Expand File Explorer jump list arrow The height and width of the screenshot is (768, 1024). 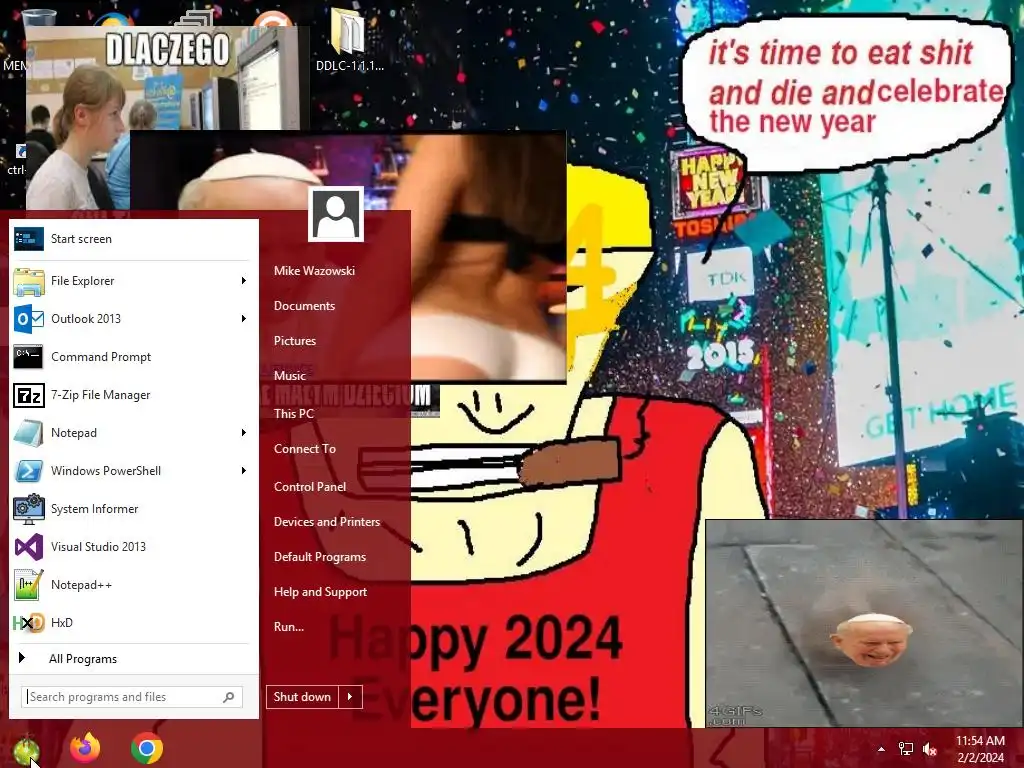coord(244,281)
